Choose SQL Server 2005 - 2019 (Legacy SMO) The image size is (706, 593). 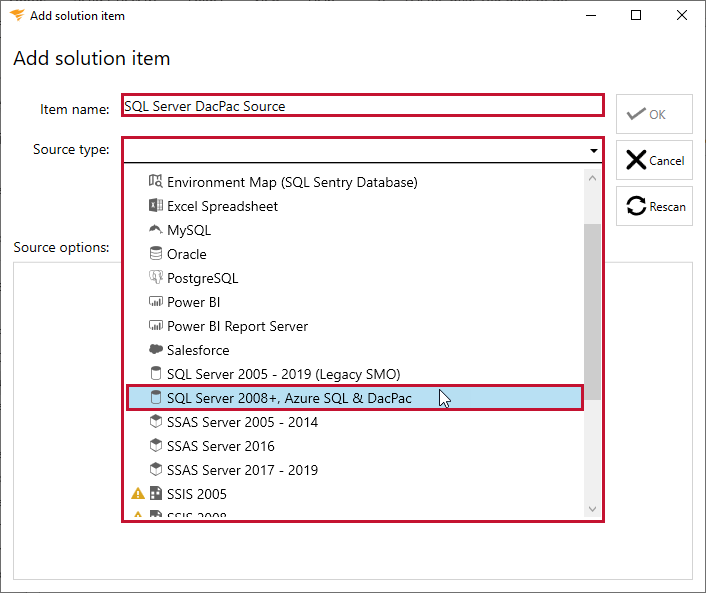[355, 374]
